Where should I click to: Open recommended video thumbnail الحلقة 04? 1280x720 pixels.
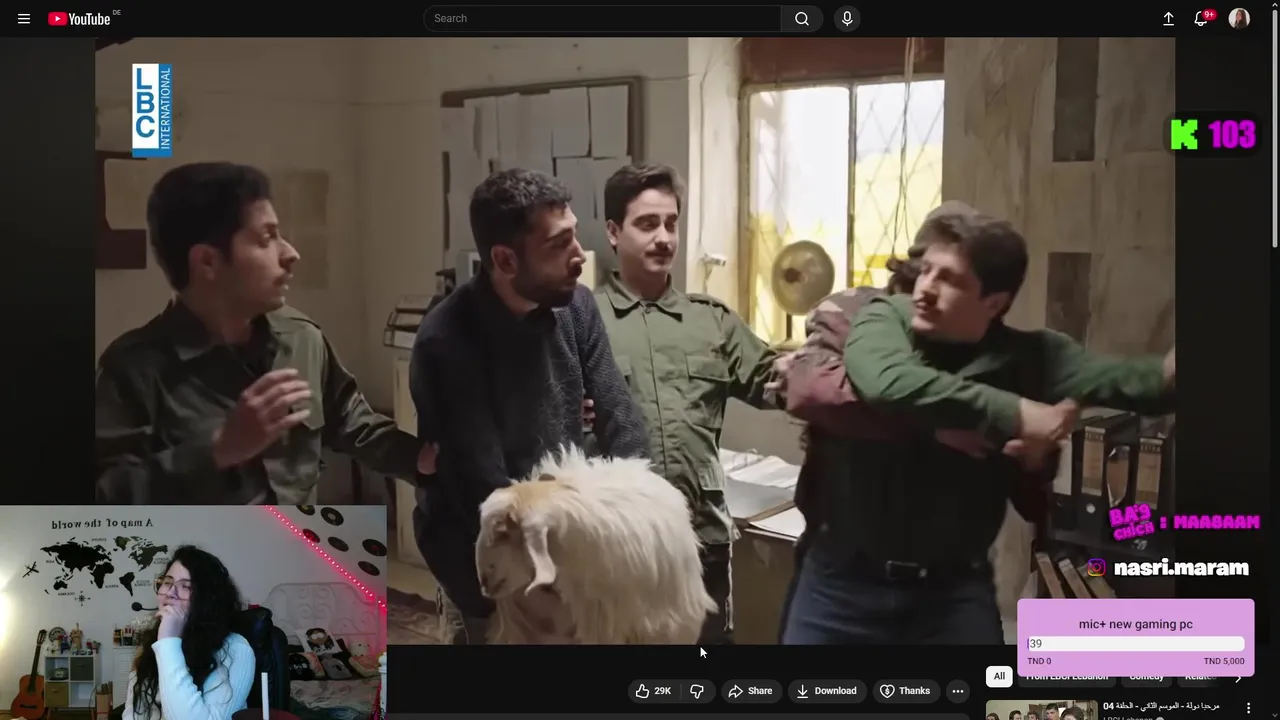(1041, 710)
